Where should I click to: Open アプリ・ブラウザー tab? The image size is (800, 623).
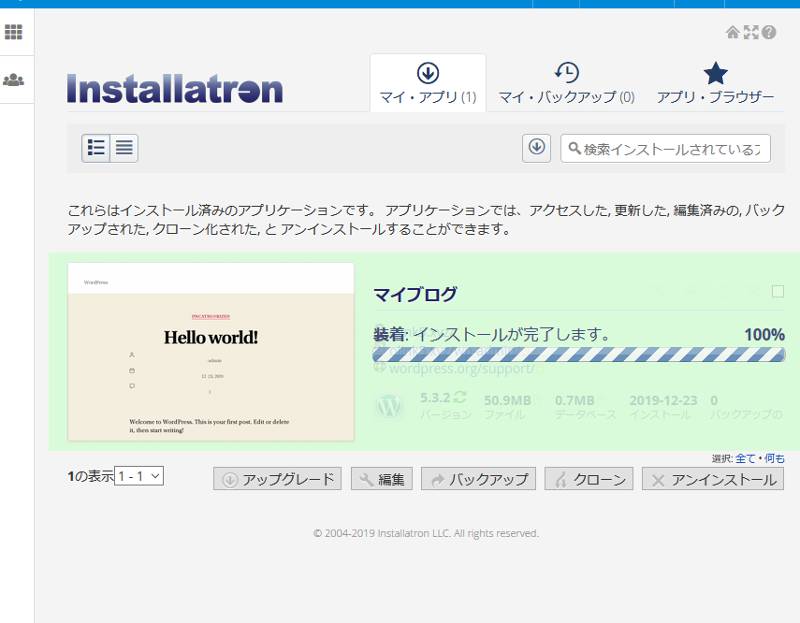tap(715, 83)
